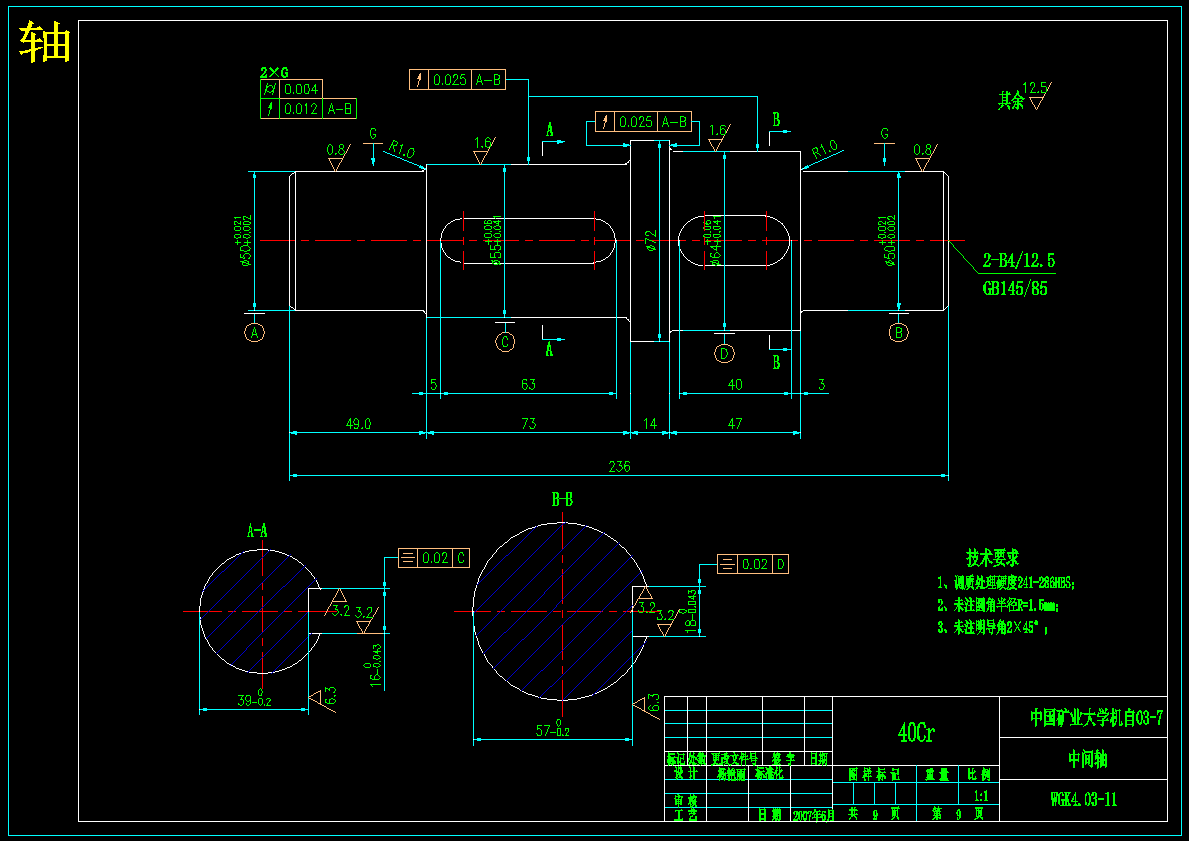1189x841 pixels.
Task: Select the '2×G' annotation label
Action: click(274, 73)
